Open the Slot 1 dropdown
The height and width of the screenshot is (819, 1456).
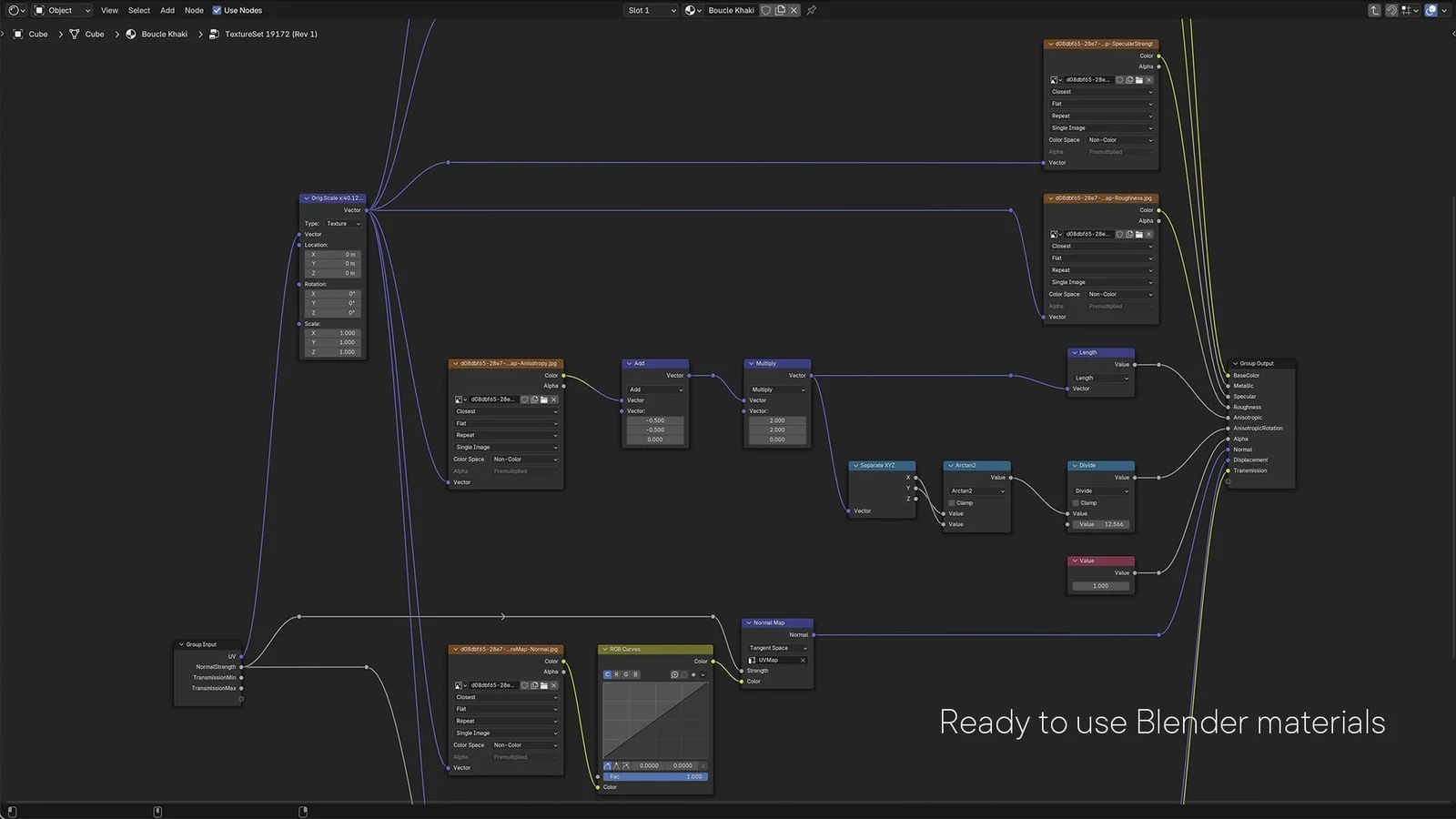pyautogui.click(x=649, y=10)
